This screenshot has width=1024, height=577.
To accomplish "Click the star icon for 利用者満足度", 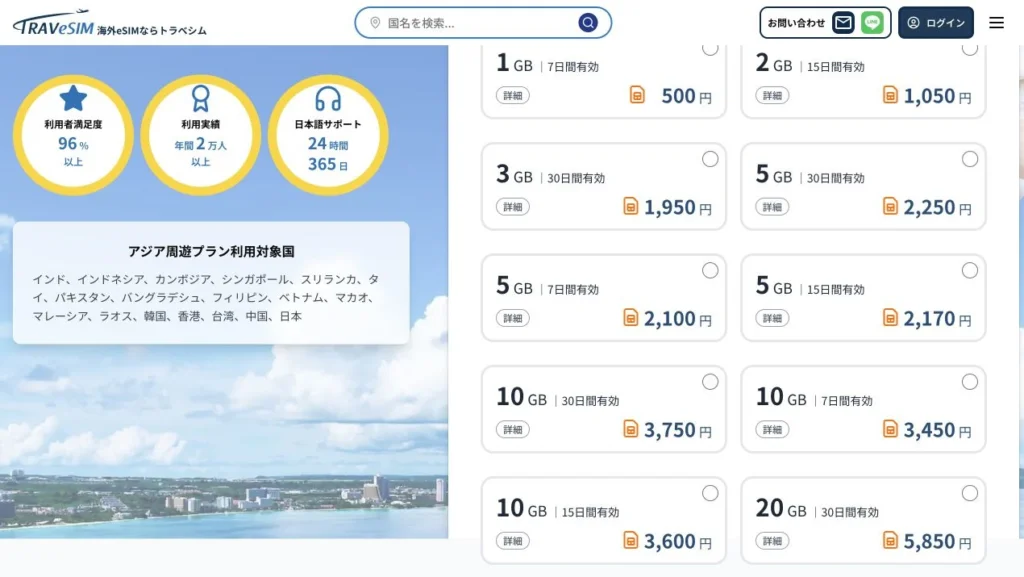I will [73, 99].
